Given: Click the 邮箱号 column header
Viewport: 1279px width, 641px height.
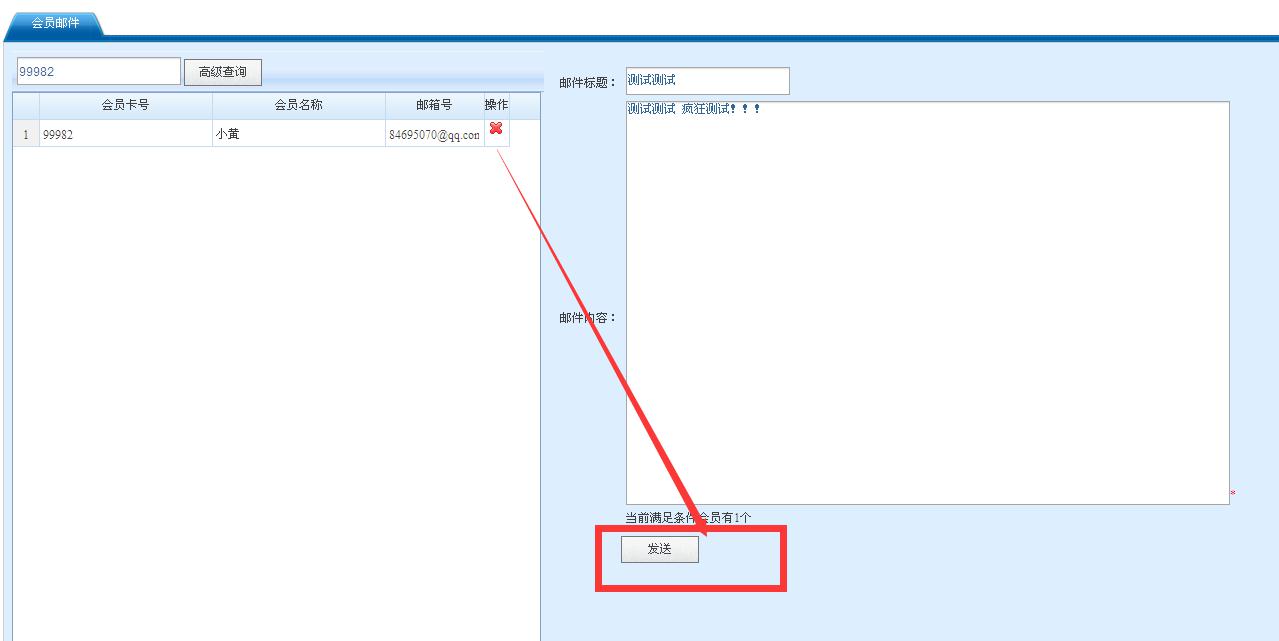Looking at the screenshot, I should 434,105.
